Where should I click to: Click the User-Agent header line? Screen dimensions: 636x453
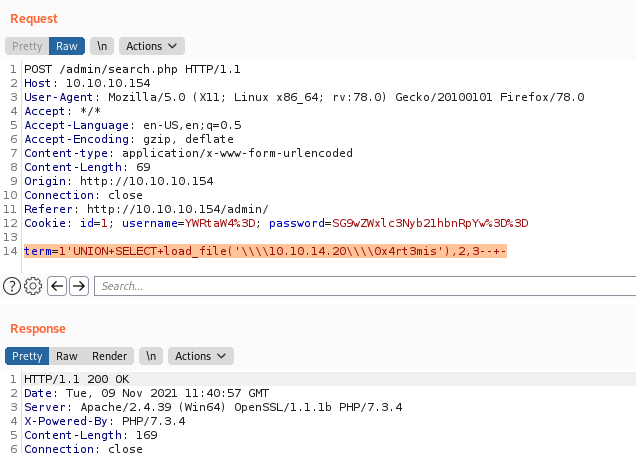click(x=304, y=97)
